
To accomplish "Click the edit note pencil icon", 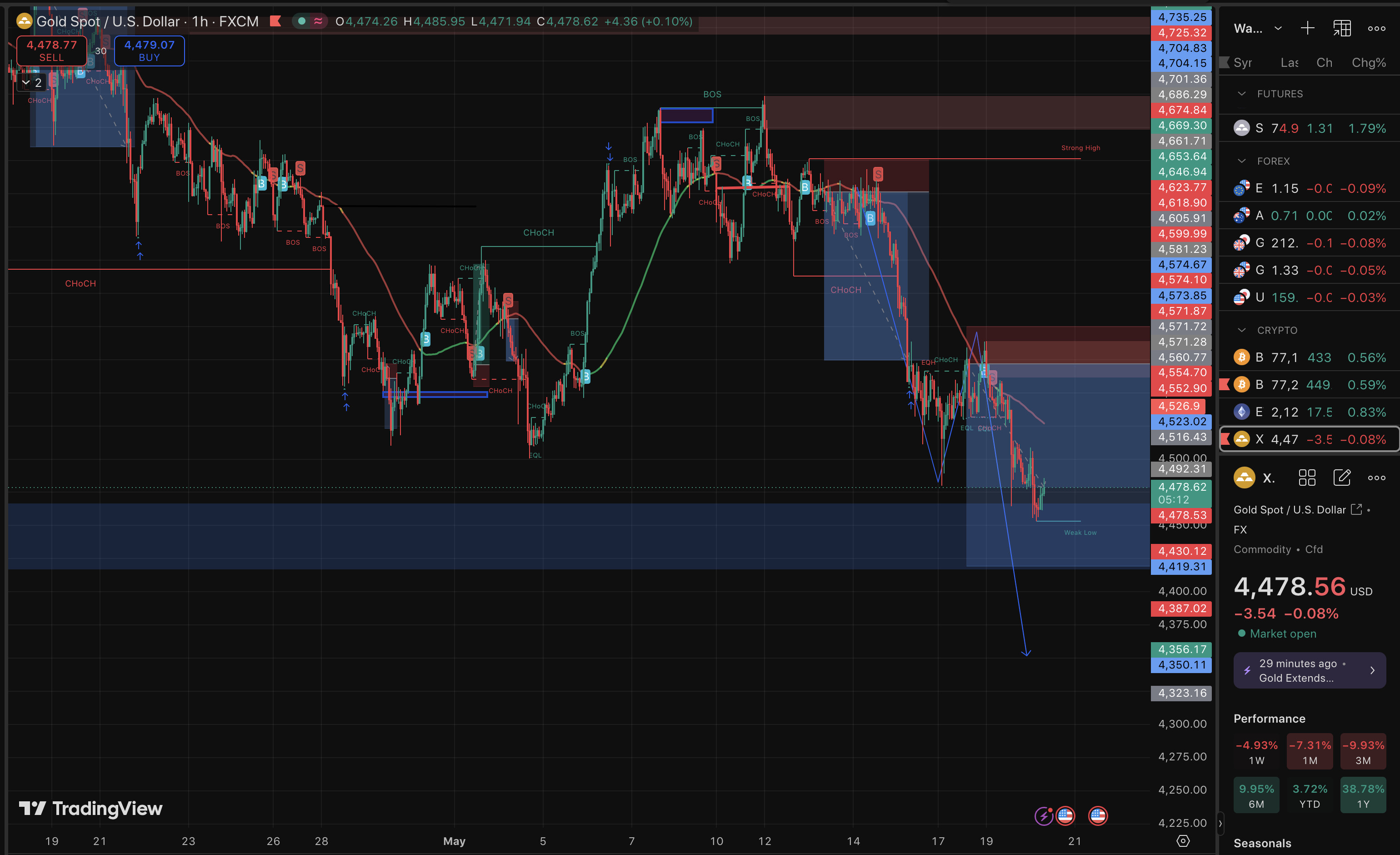I will coord(1342,478).
